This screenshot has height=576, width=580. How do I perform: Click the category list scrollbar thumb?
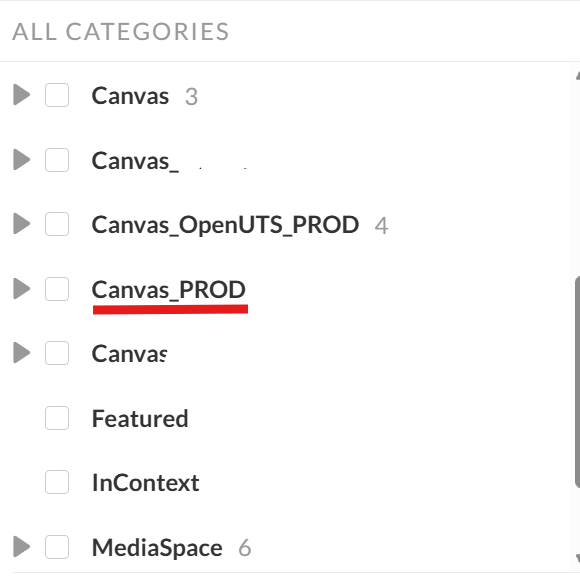[577, 381]
